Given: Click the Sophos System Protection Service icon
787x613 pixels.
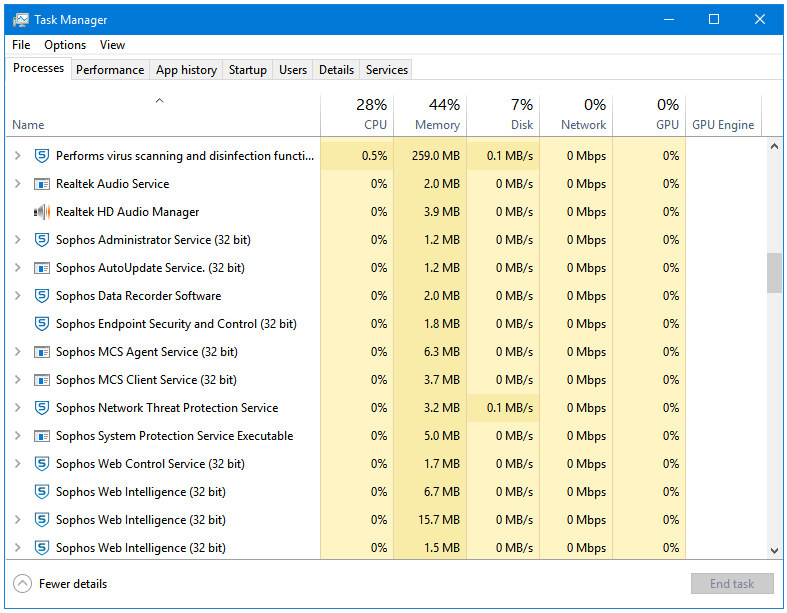Looking at the screenshot, I should click(42, 436).
